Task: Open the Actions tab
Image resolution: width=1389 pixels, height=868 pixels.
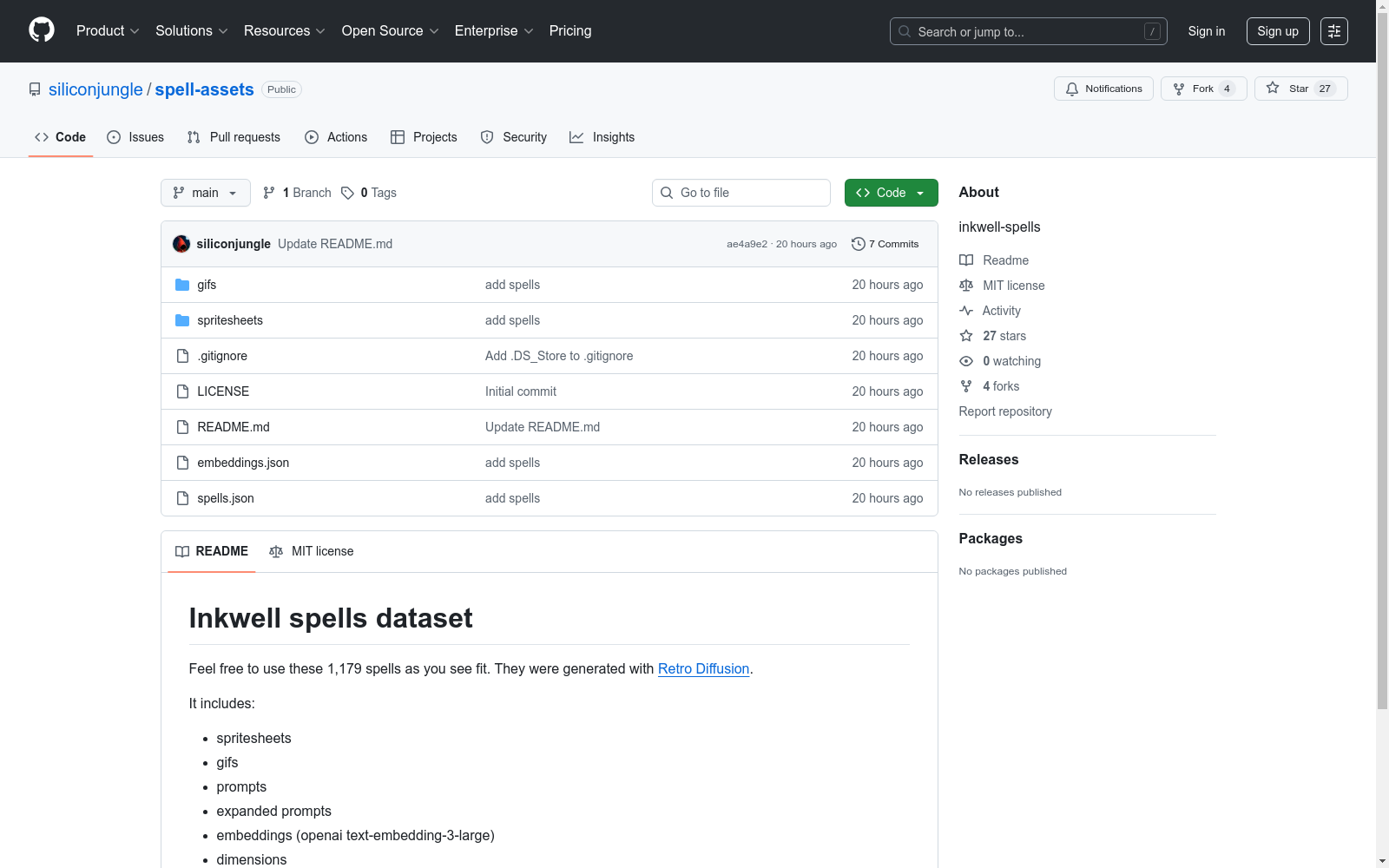Action: (x=336, y=137)
